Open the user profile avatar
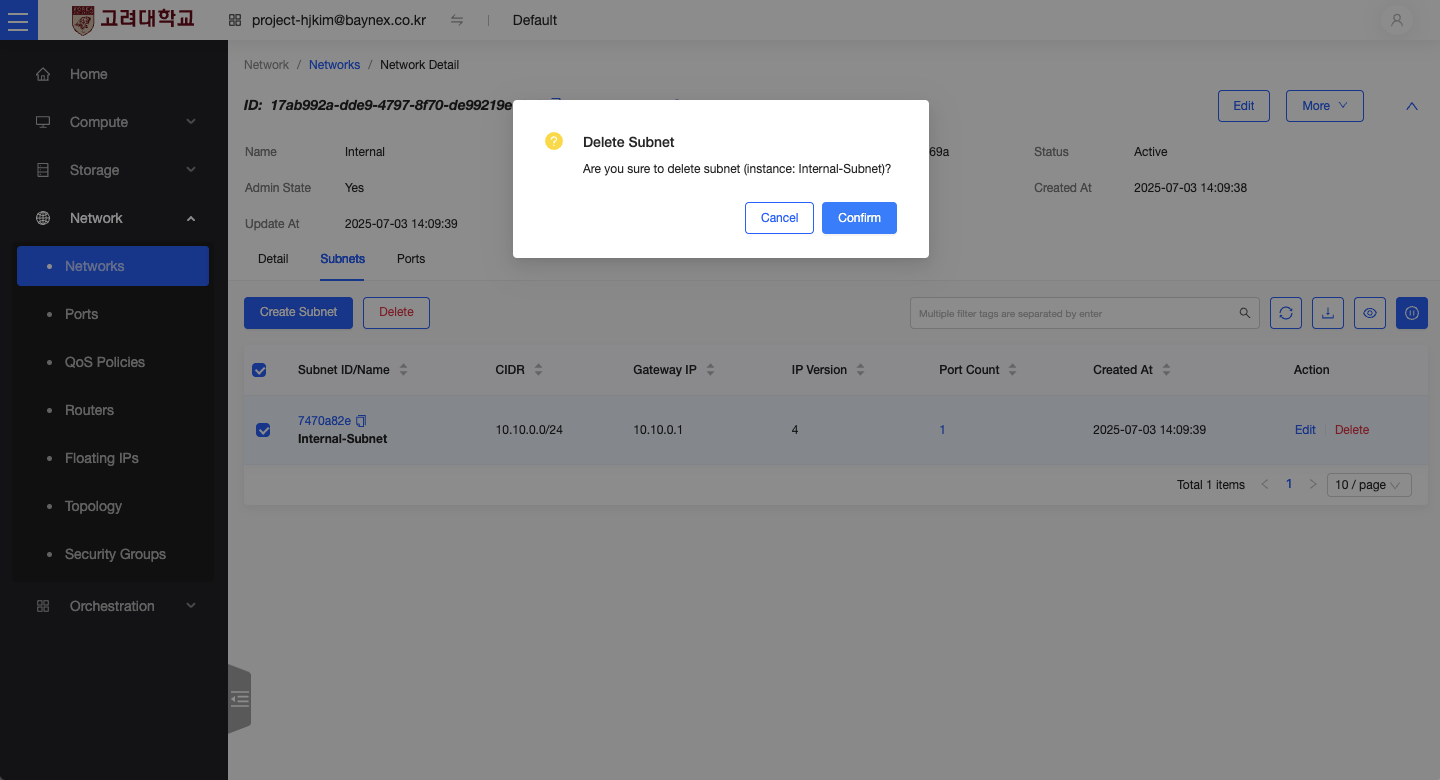The height and width of the screenshot is (780, 1440). (1397, 20)
